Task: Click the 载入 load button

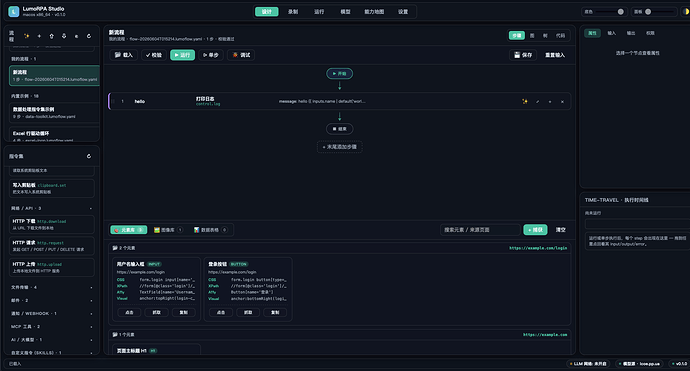Action: [124, 55]
